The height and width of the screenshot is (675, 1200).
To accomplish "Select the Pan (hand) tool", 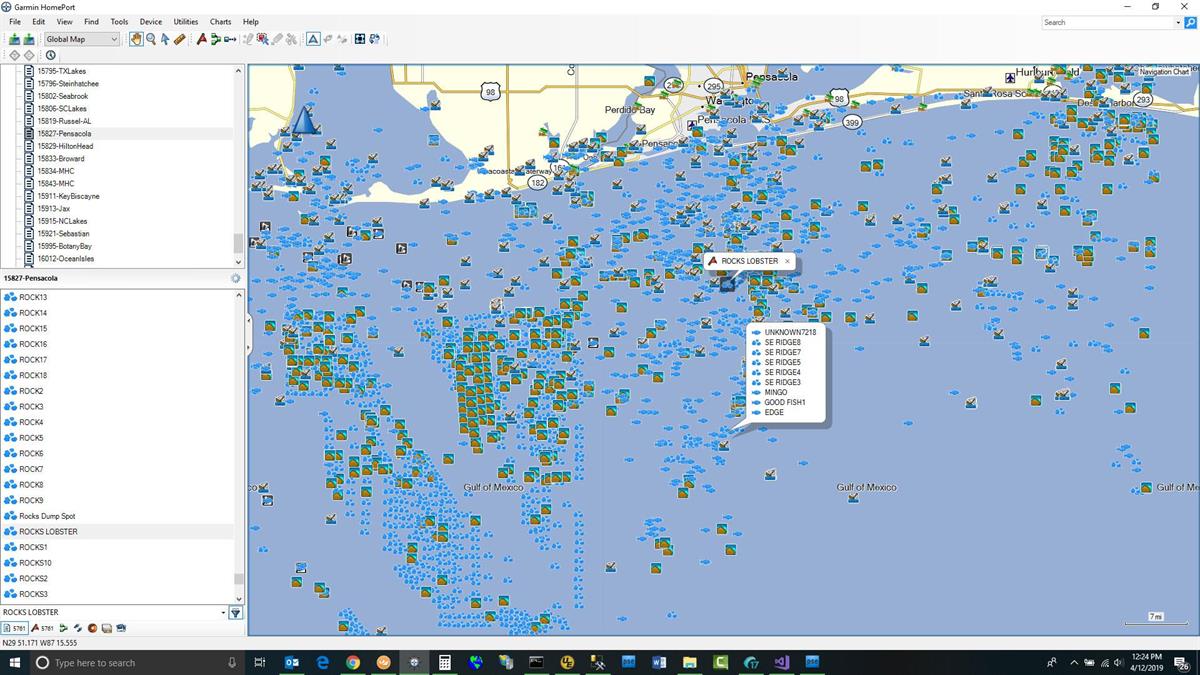I will [136, 39].
